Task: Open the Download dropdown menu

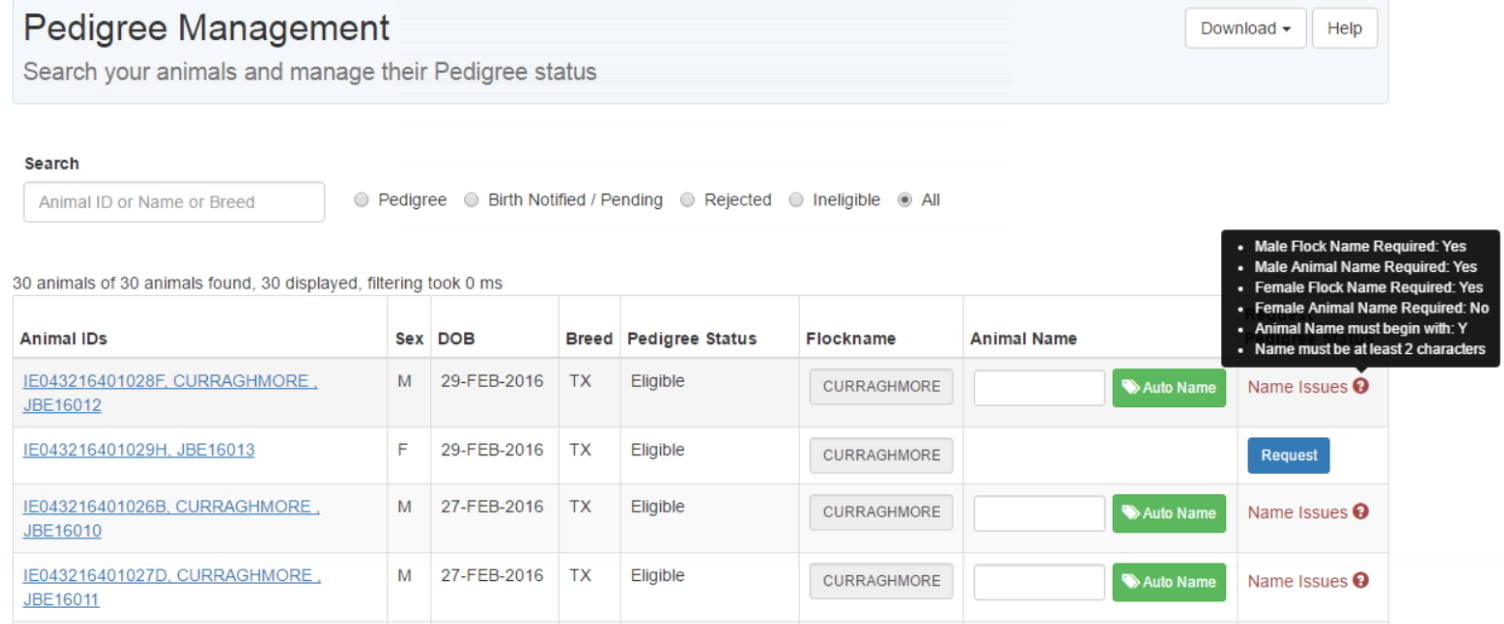Action: [1245, 28]
